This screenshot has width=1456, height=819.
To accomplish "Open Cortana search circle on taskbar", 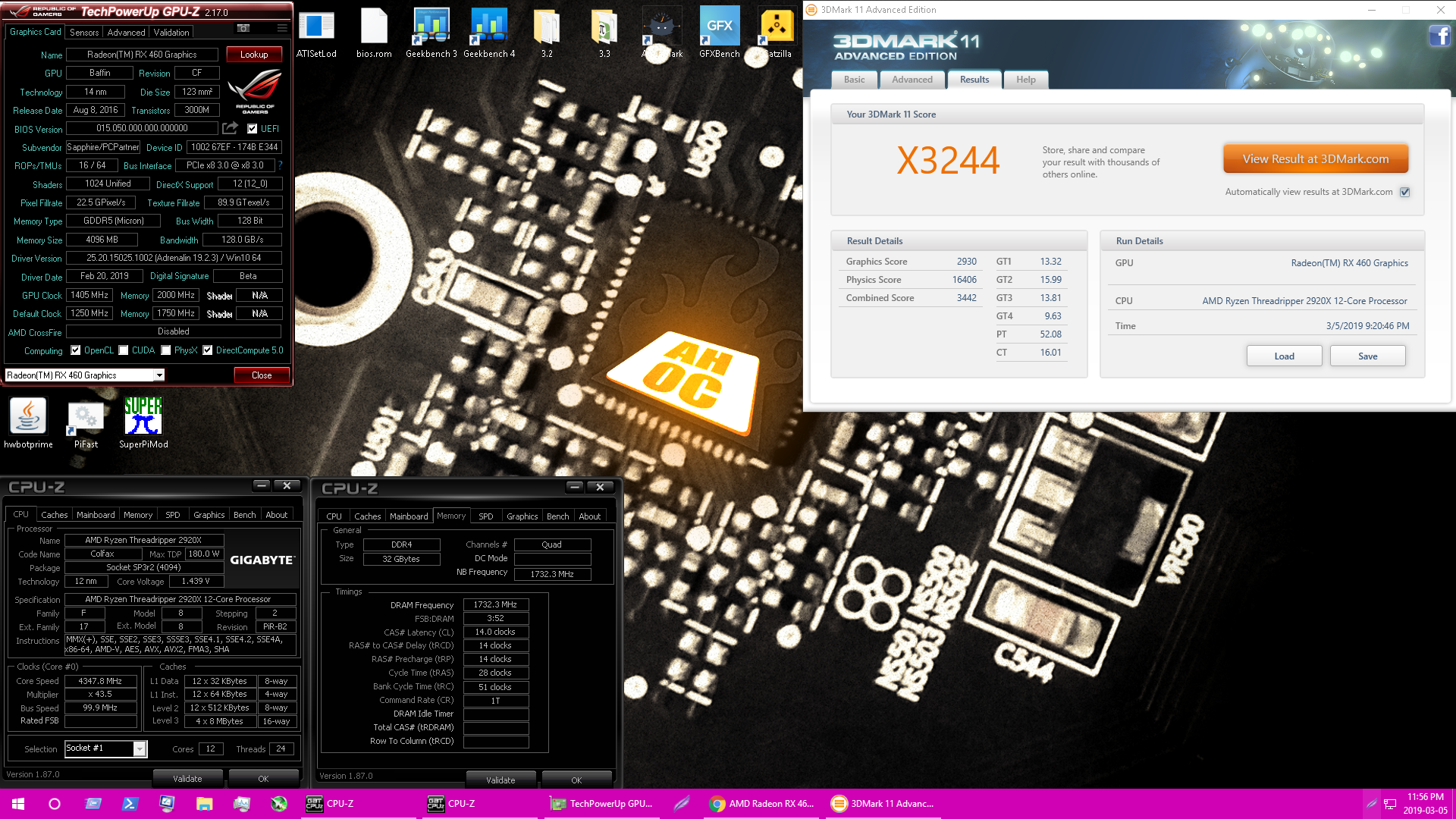I will 55,804.
